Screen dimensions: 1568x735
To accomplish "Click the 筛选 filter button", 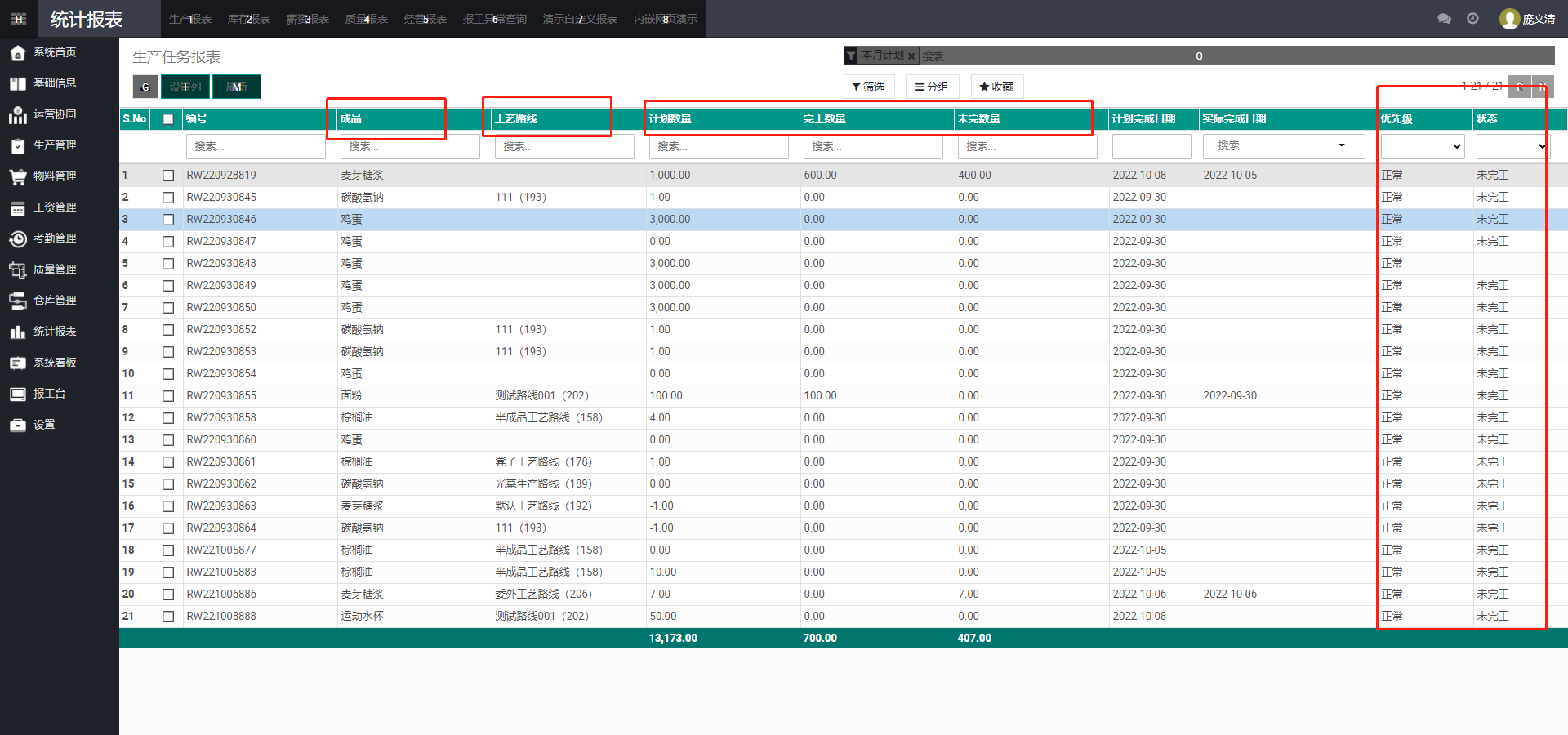I will pos(868,87).
